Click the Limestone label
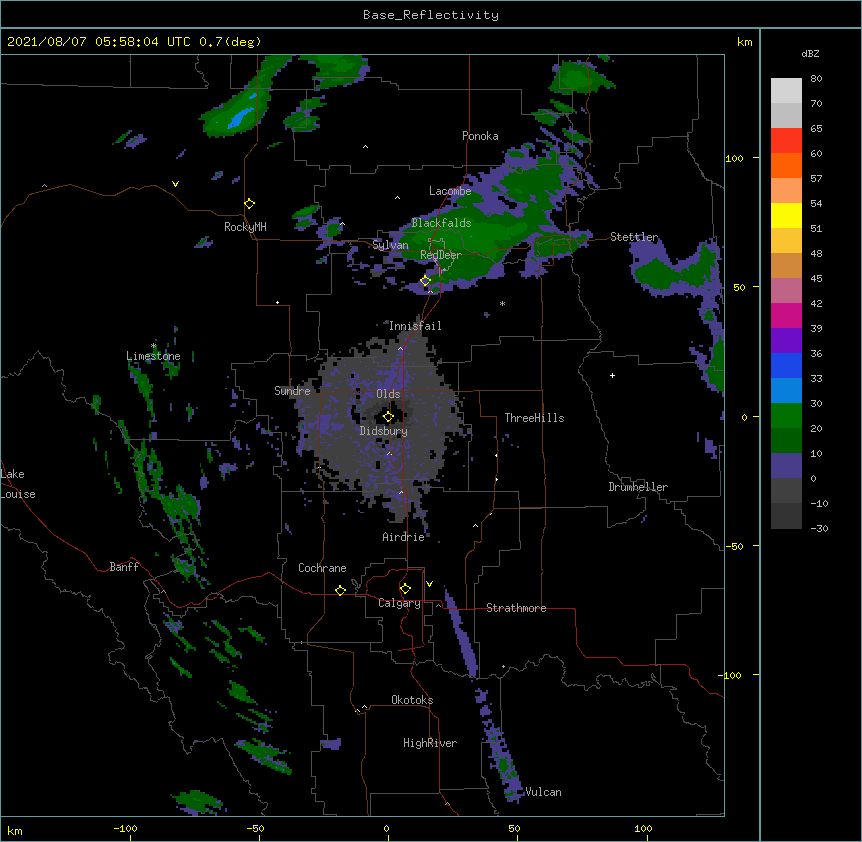Screen dimensions: 862x842 point(153,356)
